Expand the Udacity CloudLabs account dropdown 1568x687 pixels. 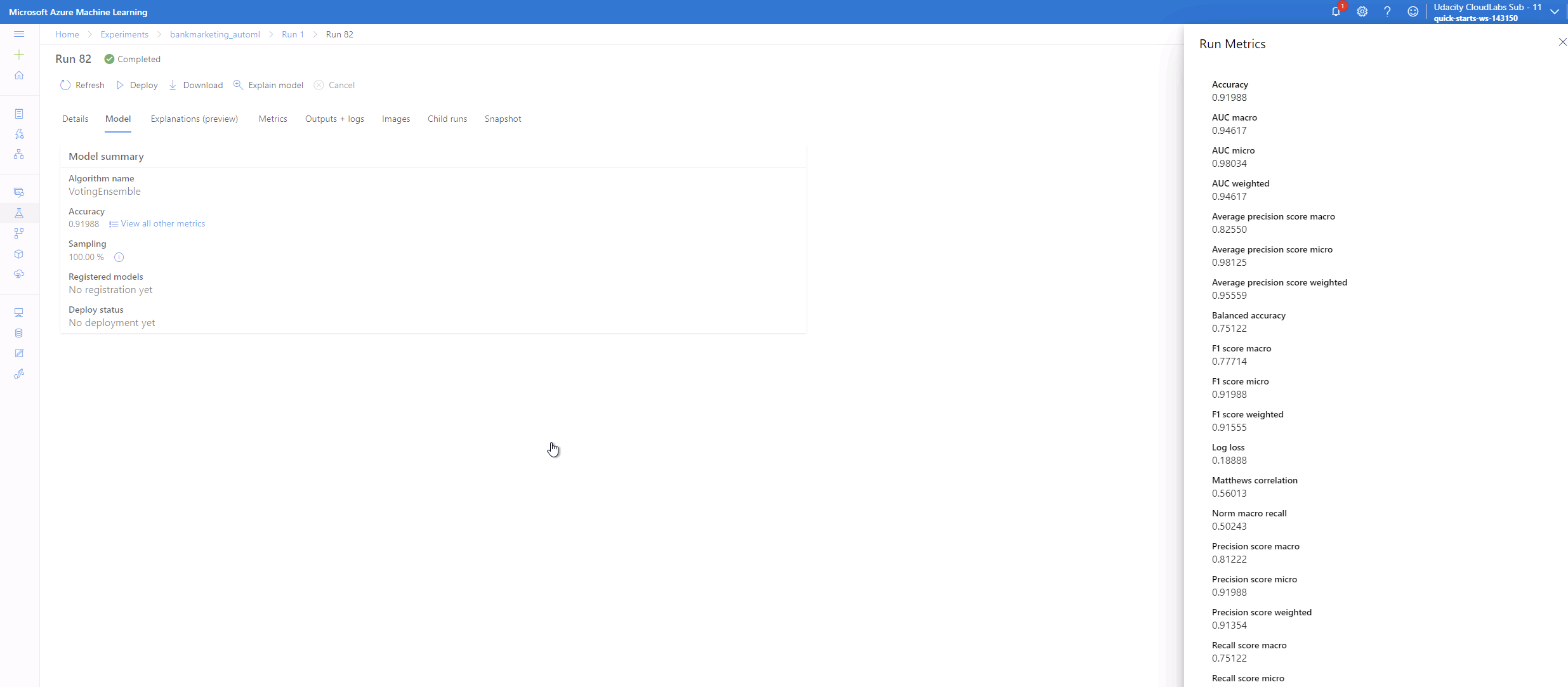[x=1555, y=11]
